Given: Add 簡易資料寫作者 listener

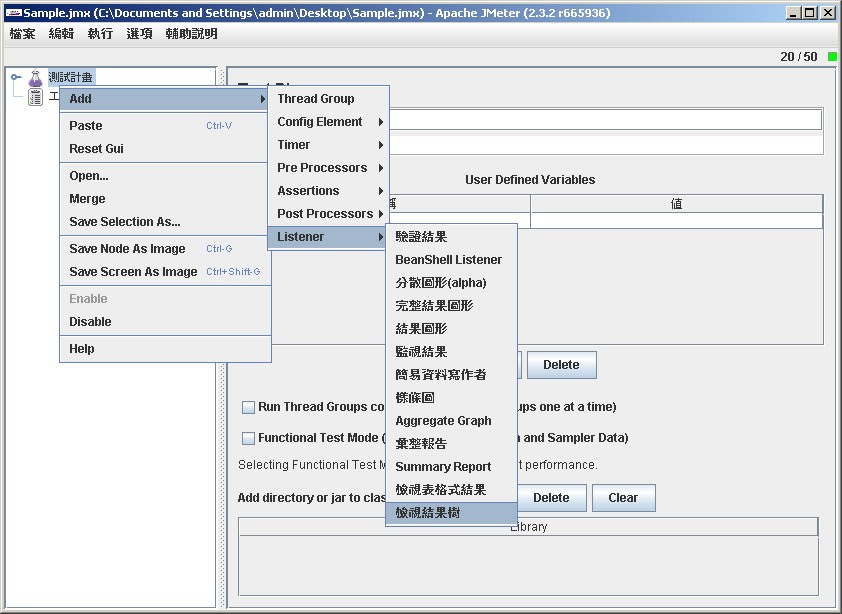Looking at the screenshot, I should tap(452, 375).
